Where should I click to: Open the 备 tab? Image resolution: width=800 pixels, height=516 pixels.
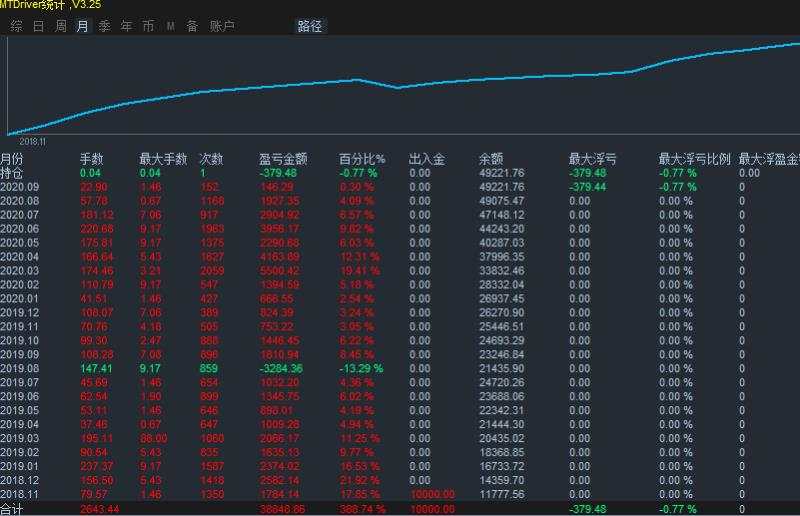pos(192,26)
